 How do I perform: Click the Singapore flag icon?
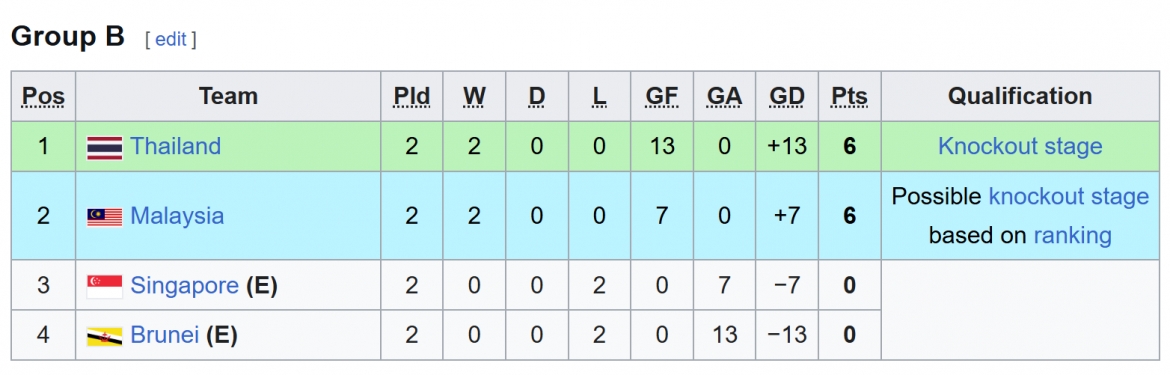pos(104,286)
